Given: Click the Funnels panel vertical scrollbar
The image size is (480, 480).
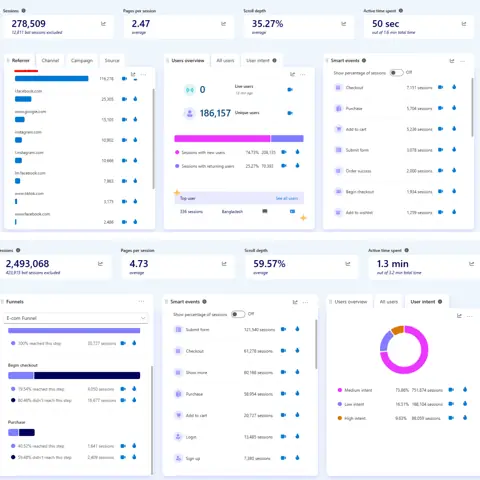Looking at the screenshot, I should [x=152, y=419].
